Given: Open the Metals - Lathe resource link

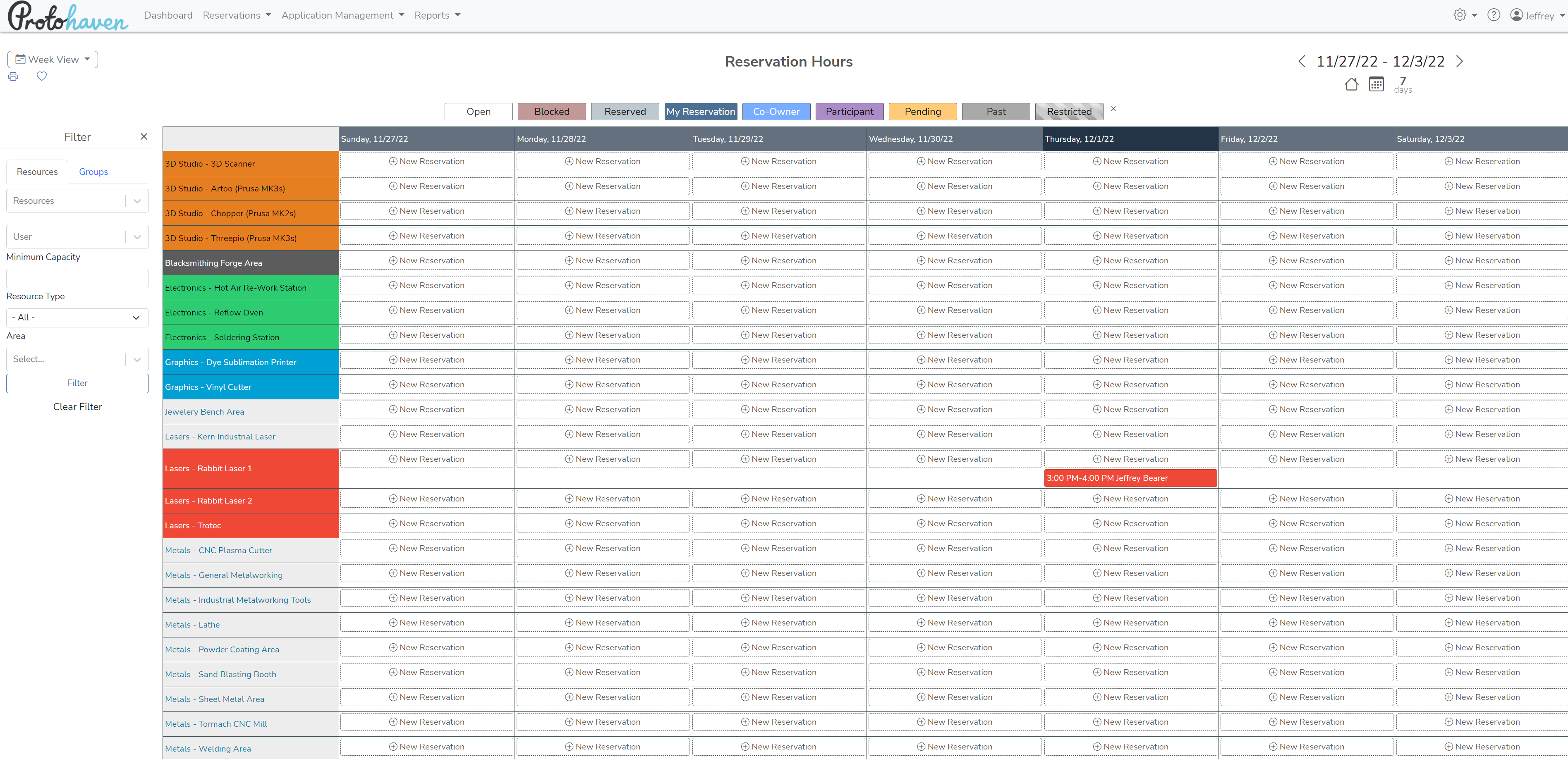Looking at the screenshot, I should point(192,625).
